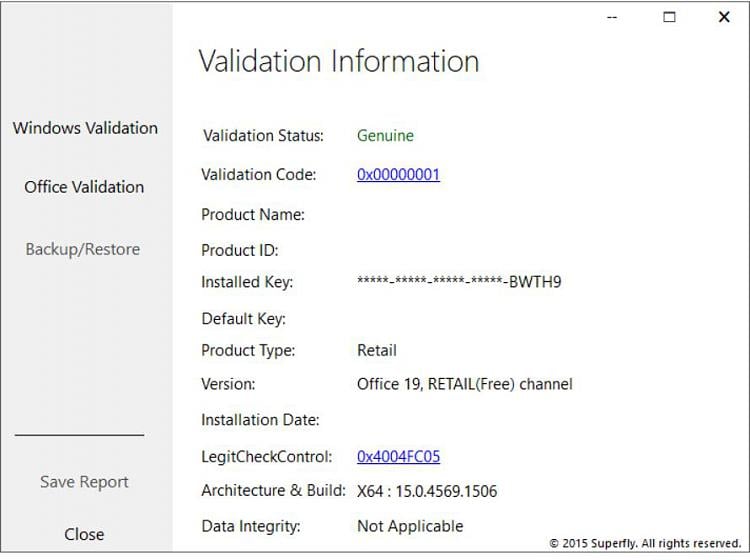The image size is (750, 560).
Task: Click the Version label
Action: pyautogui.click(x=228, y=384)
